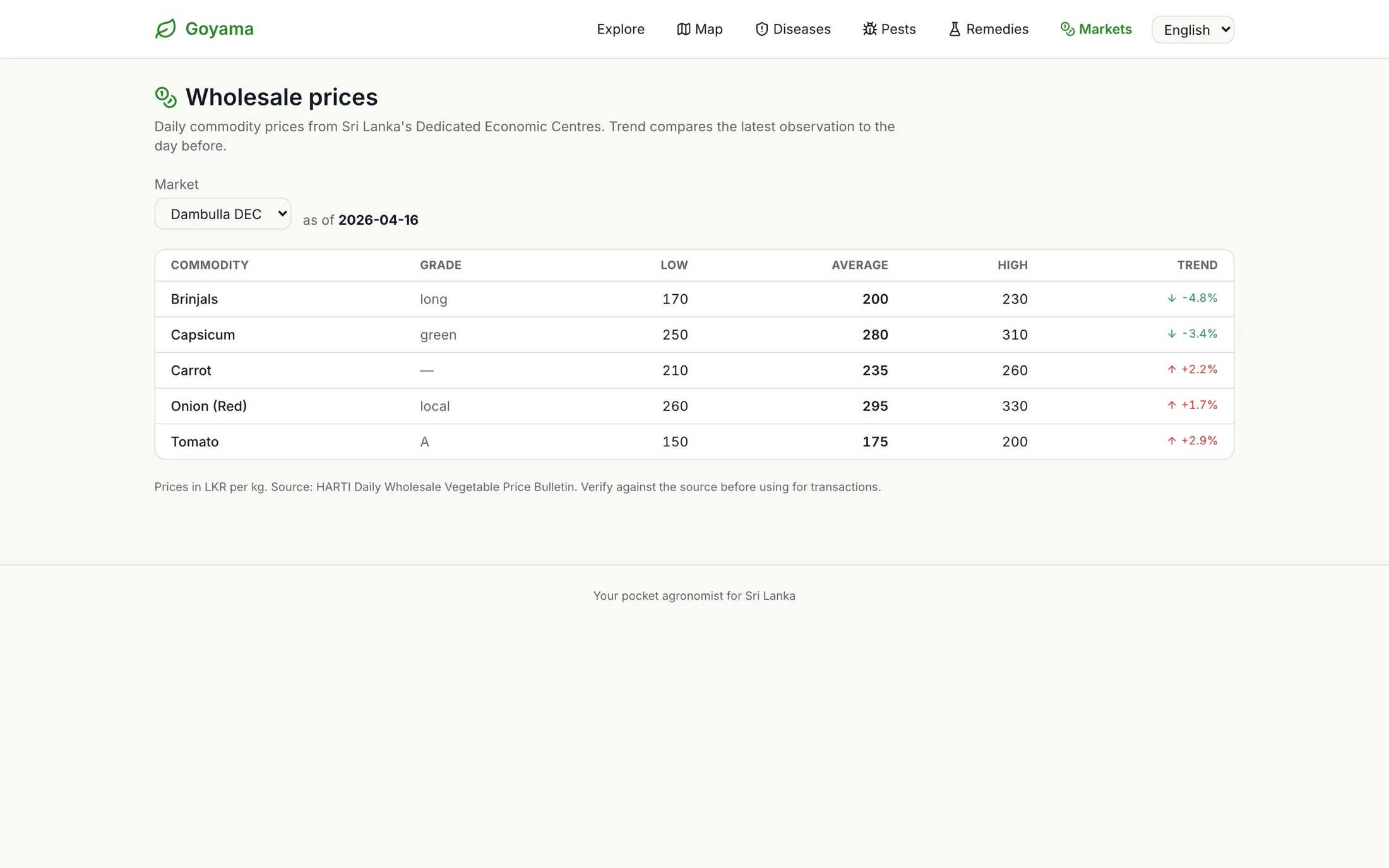The height and width of the screenshot is (868, 1389).
Task: Select the Capsicum commodity cell
Action: 203,335
